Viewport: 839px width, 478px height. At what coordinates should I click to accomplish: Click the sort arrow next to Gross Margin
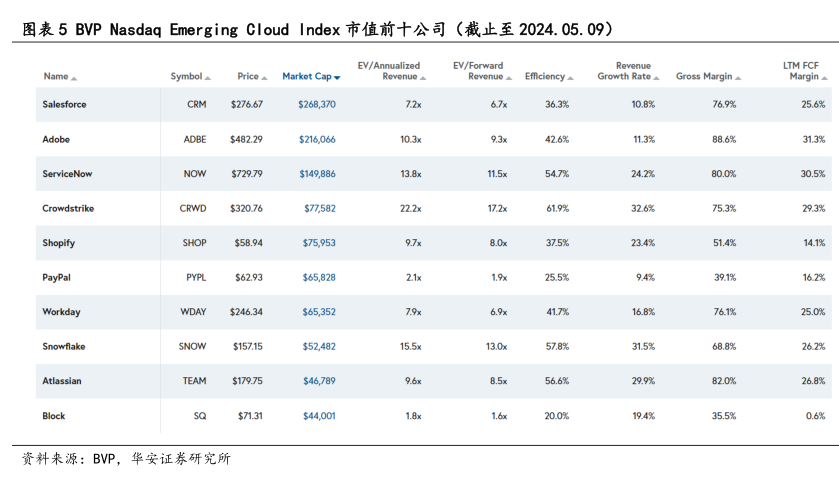740,78
